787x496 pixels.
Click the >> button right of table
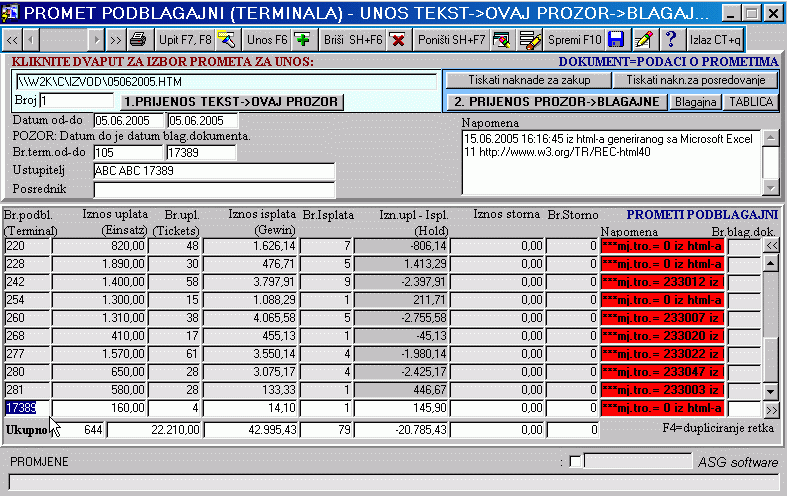771,409
